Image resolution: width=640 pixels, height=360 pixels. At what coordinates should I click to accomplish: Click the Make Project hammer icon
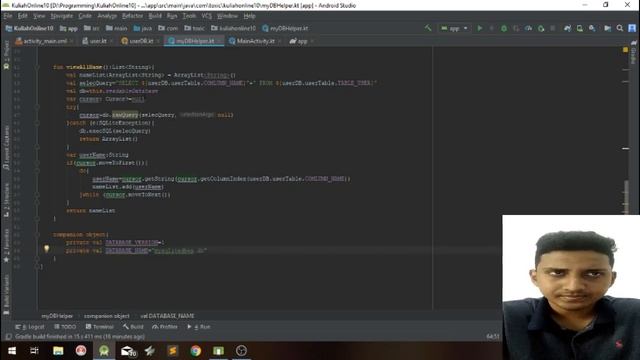tap(428, 28)
